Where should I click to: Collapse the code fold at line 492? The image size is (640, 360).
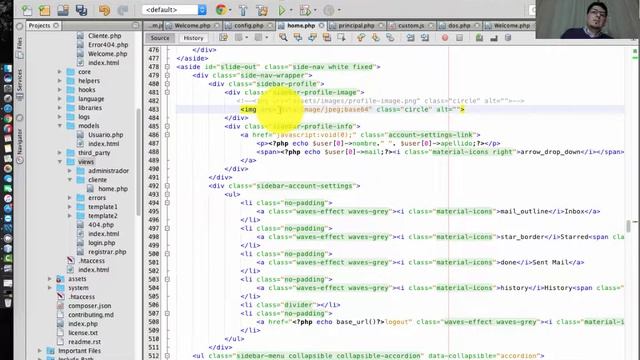pyautogui.click(x=167, y=186)
